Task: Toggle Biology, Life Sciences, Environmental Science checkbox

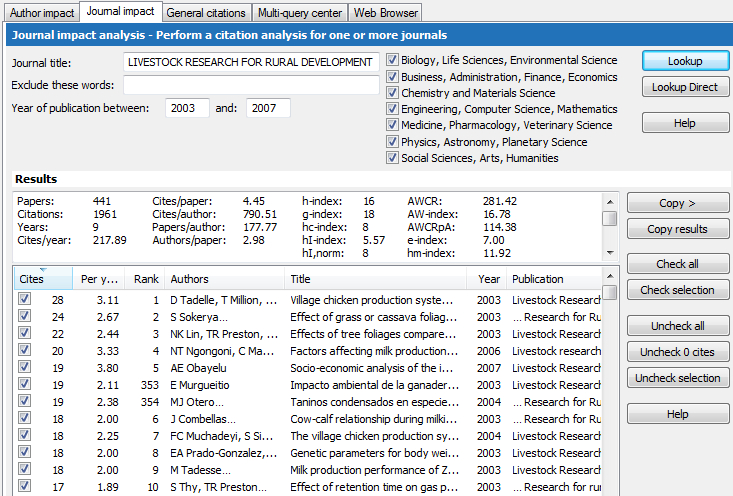Action: coord(392,60)
